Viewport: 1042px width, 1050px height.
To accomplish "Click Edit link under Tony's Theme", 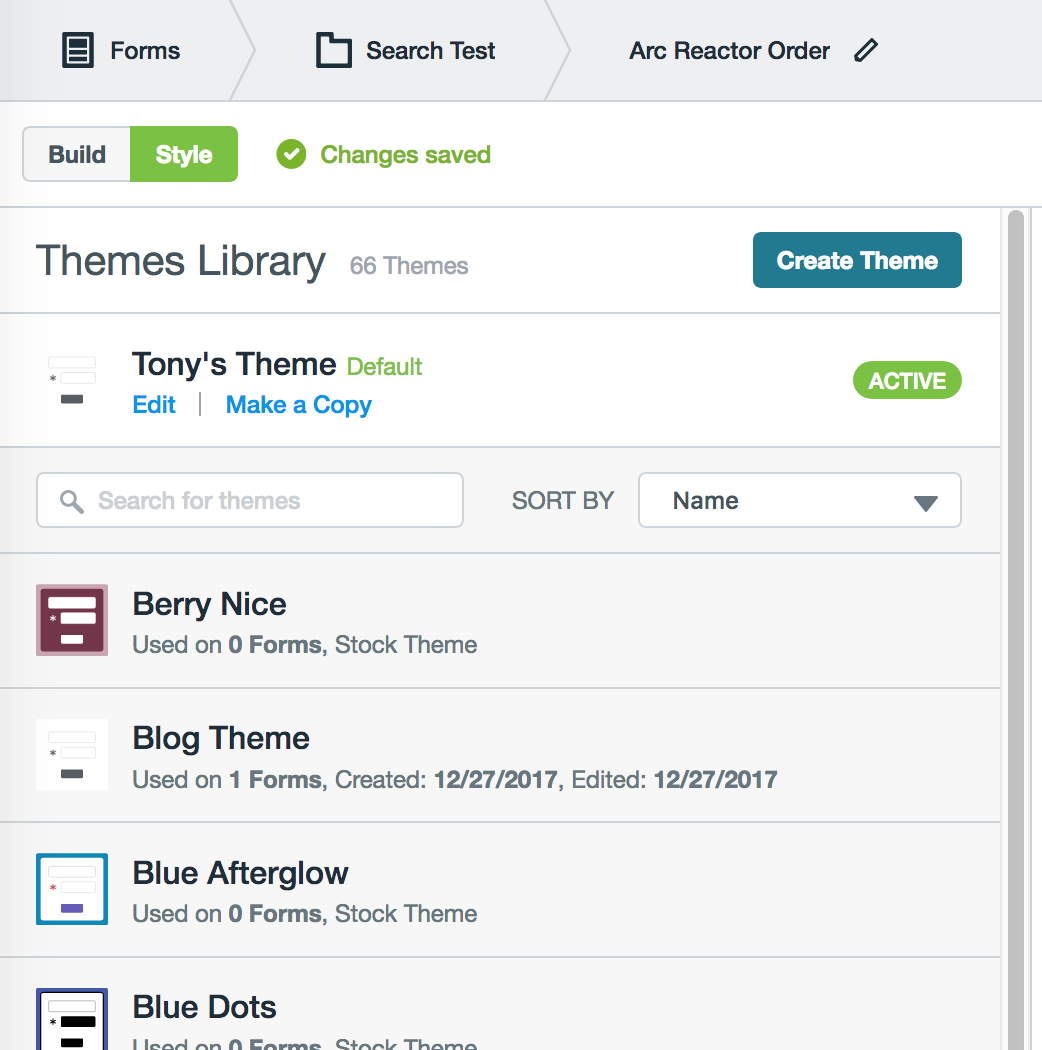I will point(154,405).
